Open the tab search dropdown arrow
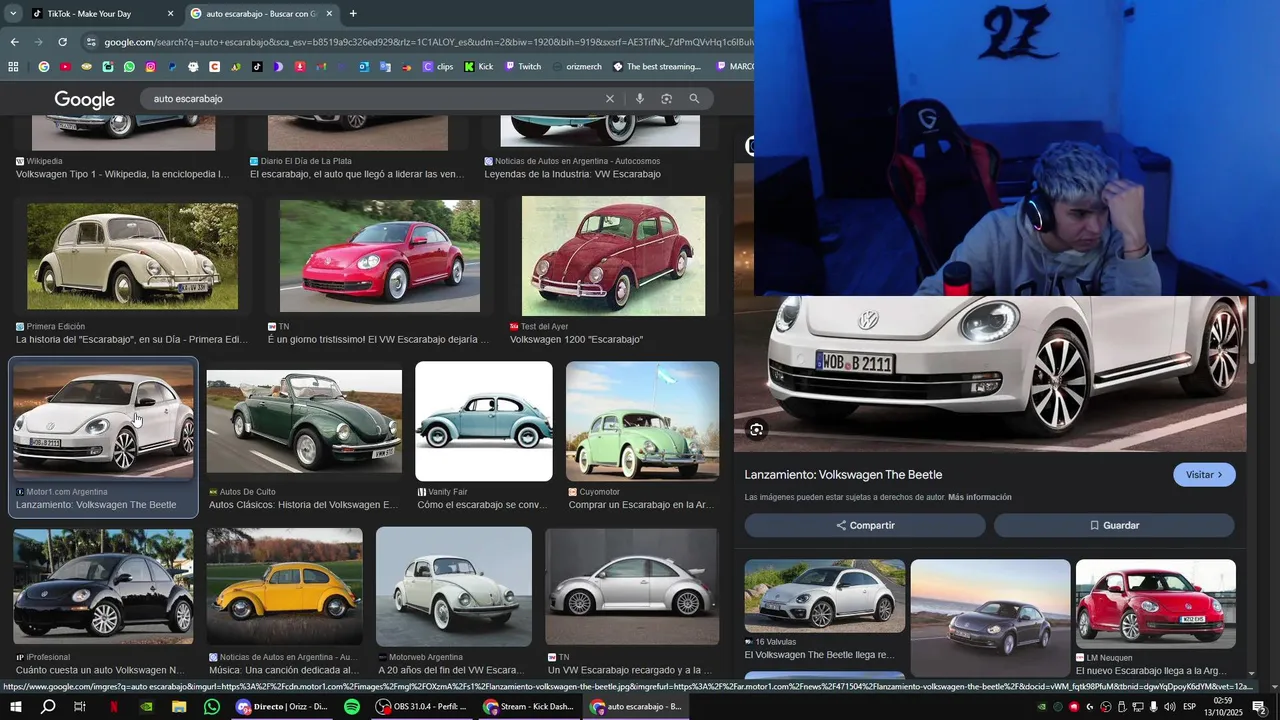This screenshot has height=720, width=1280. click(x=13, y=14)
